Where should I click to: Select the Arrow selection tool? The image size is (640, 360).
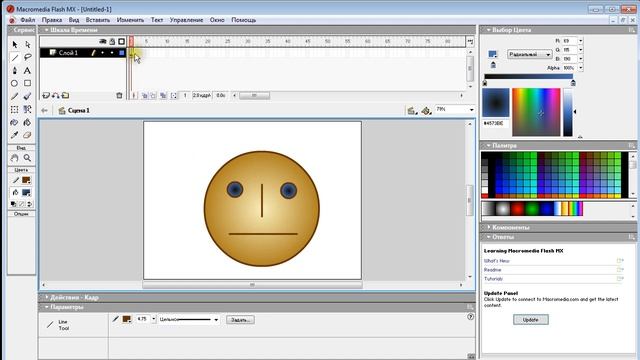[15, 44]
